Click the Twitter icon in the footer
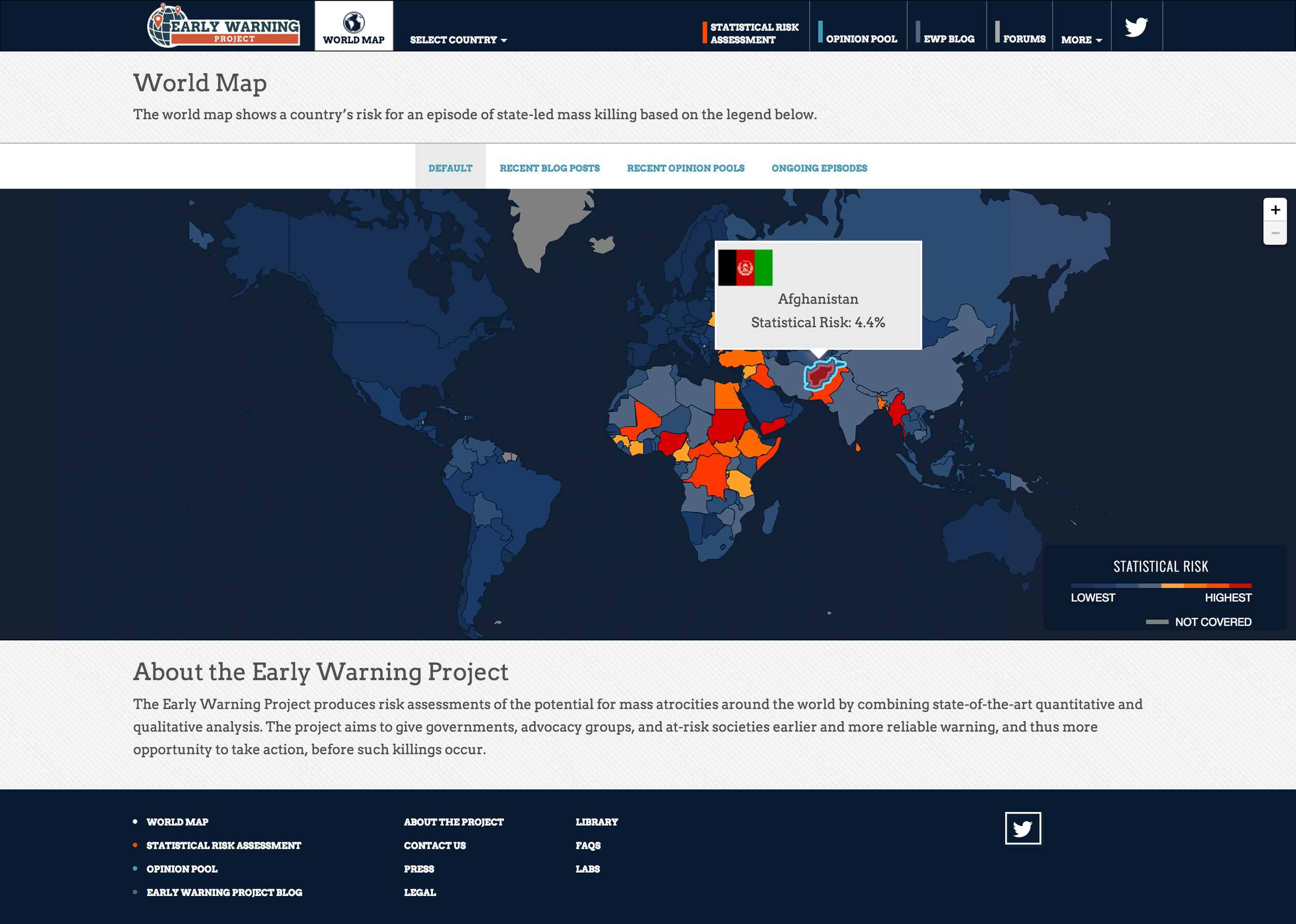Screen dimensions: 1296x924 tap(1023, 829)
